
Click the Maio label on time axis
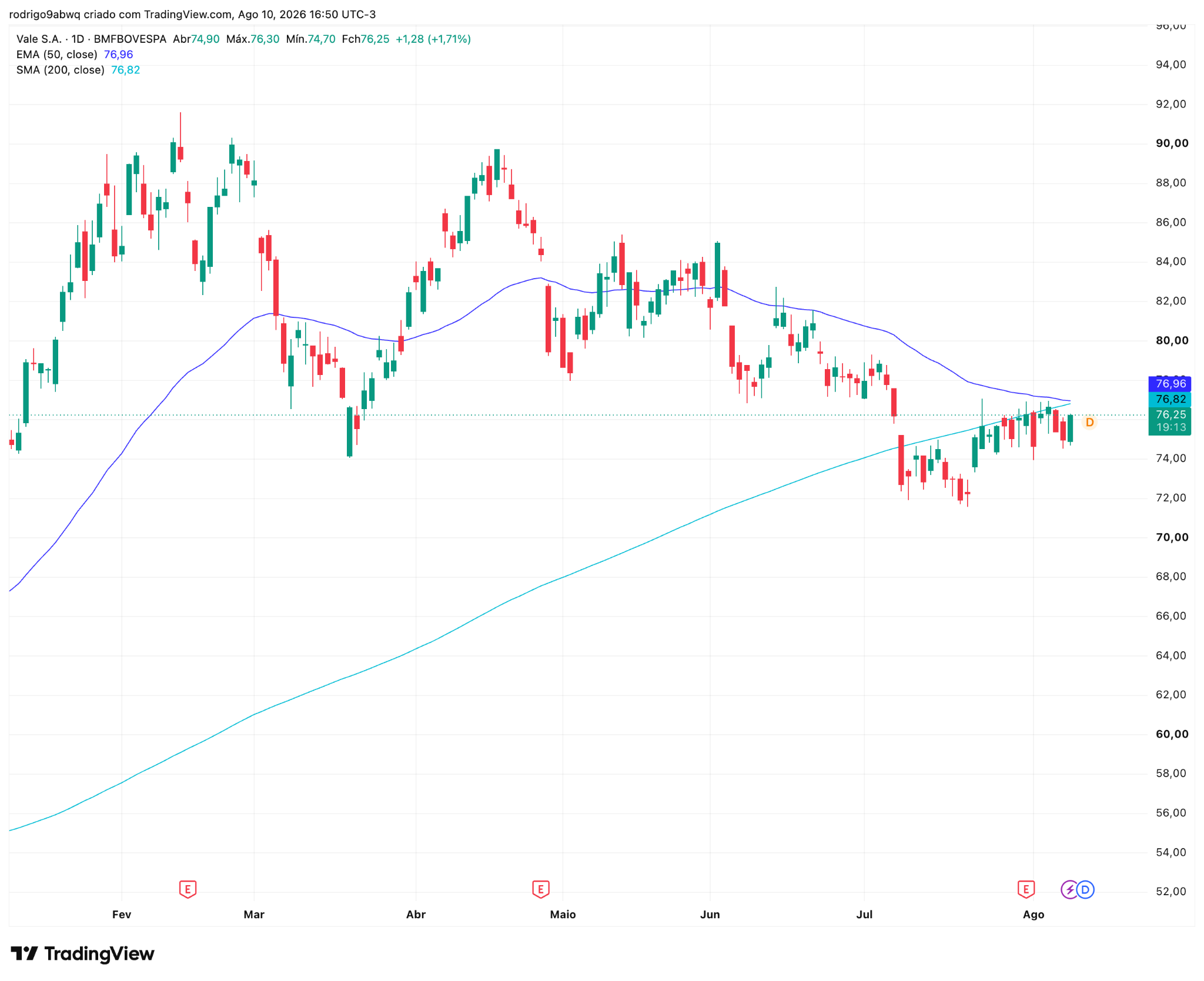point(563,915)
